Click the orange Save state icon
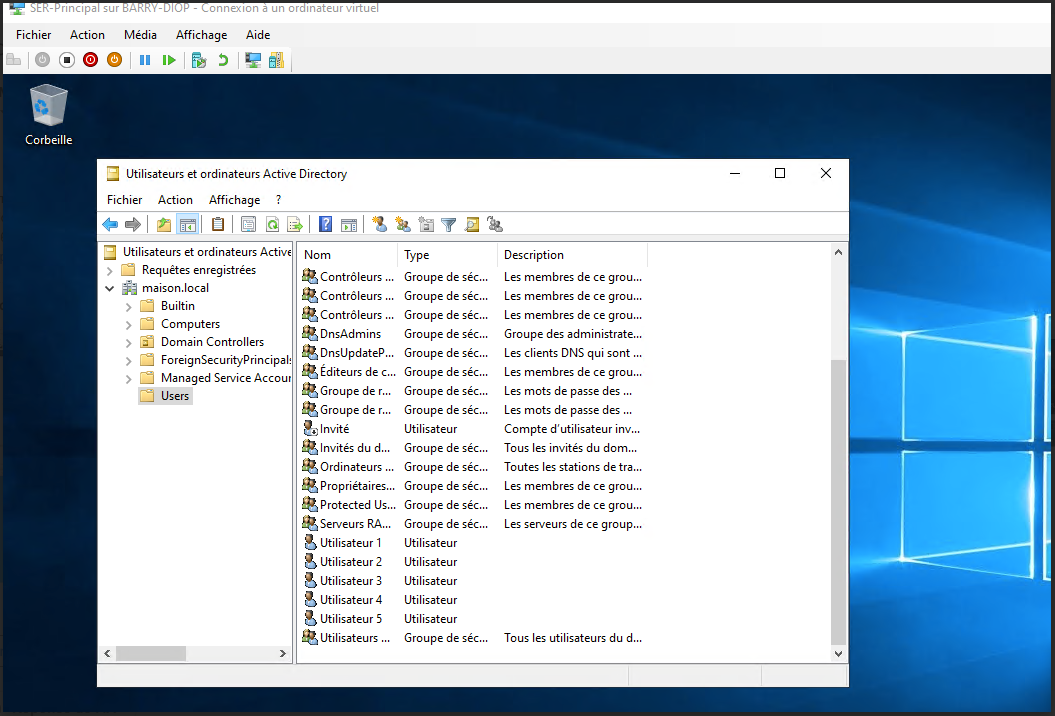The width and height of the screenshot is (1055, 716). click(114, 60)
